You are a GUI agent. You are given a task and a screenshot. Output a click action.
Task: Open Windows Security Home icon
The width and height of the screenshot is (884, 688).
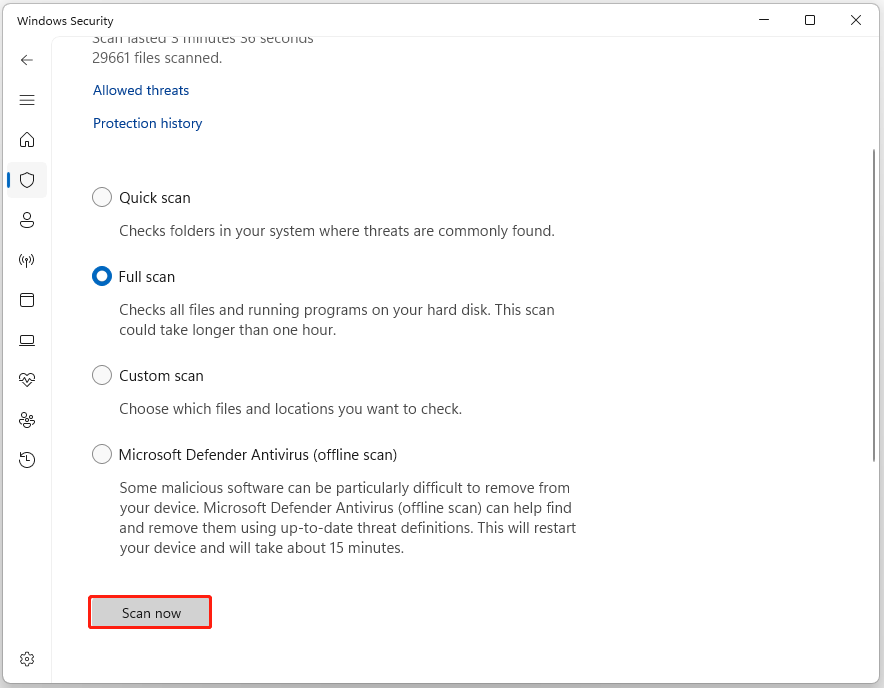[27, 140]
